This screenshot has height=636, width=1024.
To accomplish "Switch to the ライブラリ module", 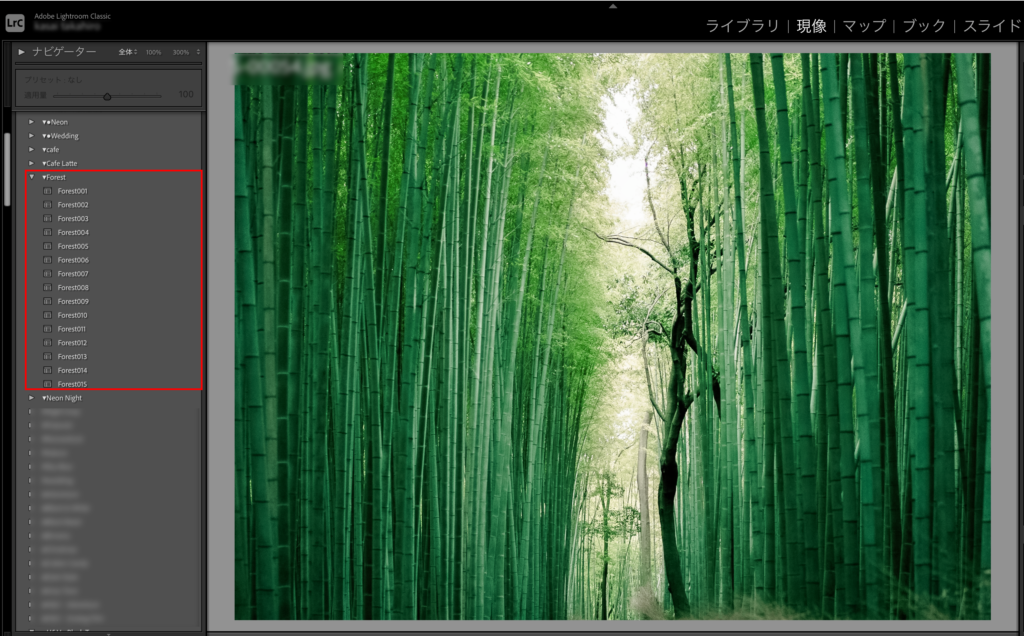I will coord(742,26).
